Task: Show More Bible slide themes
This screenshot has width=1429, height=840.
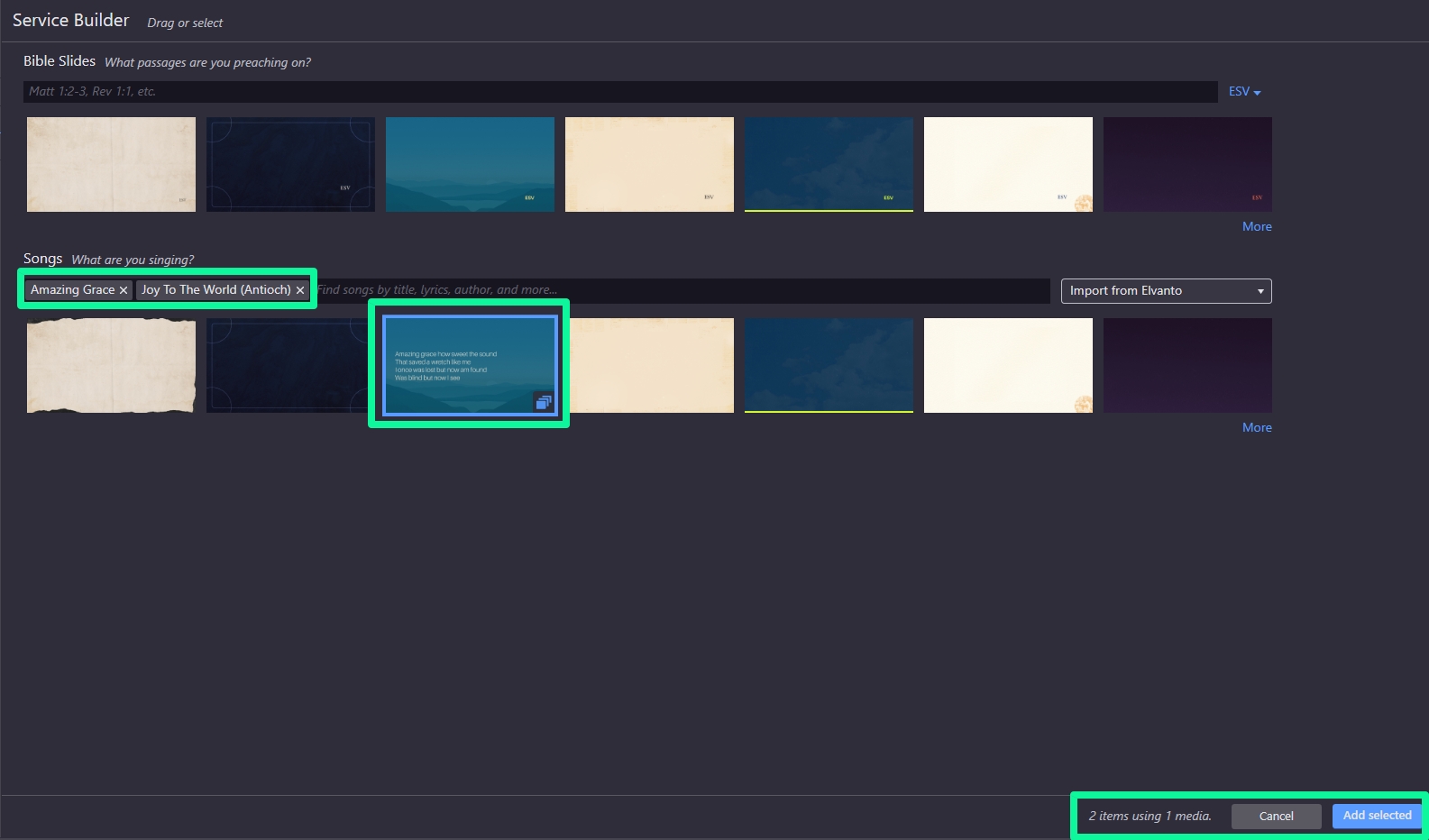Action: [x=1257, y=227]
